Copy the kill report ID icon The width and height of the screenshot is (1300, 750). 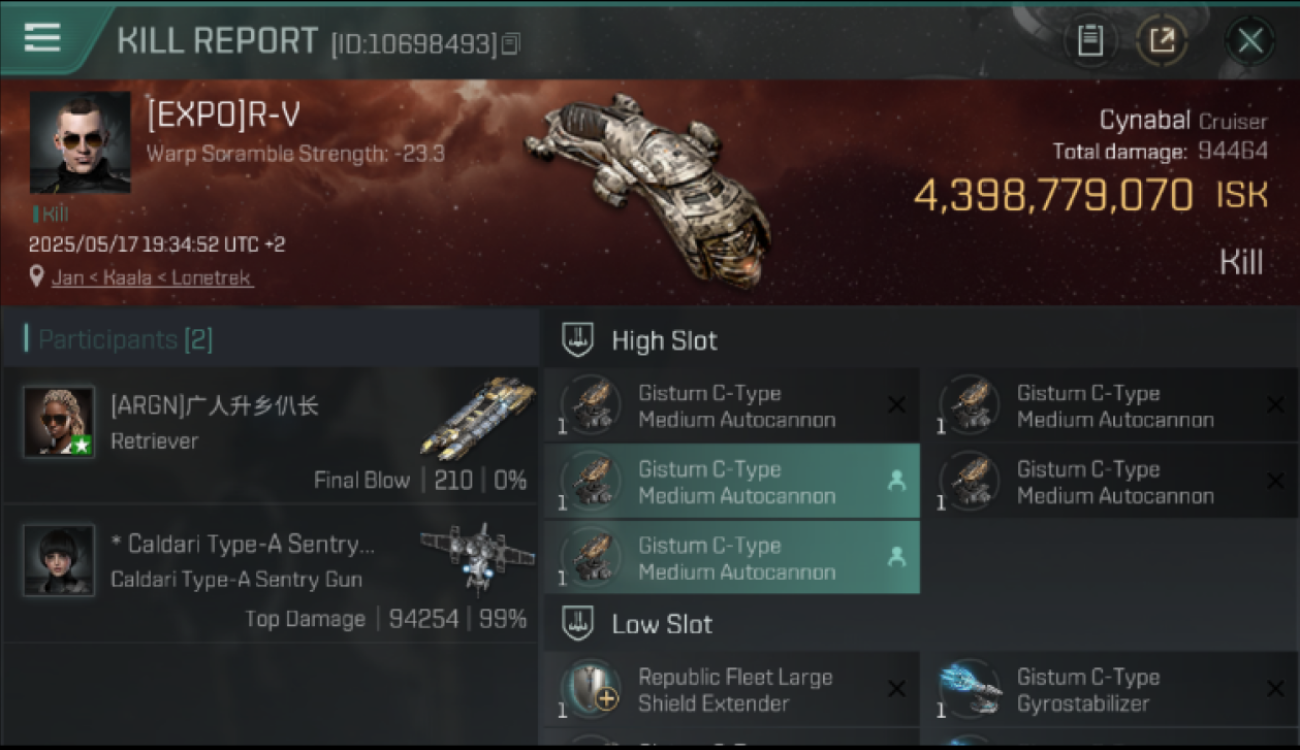coord(511,44)
